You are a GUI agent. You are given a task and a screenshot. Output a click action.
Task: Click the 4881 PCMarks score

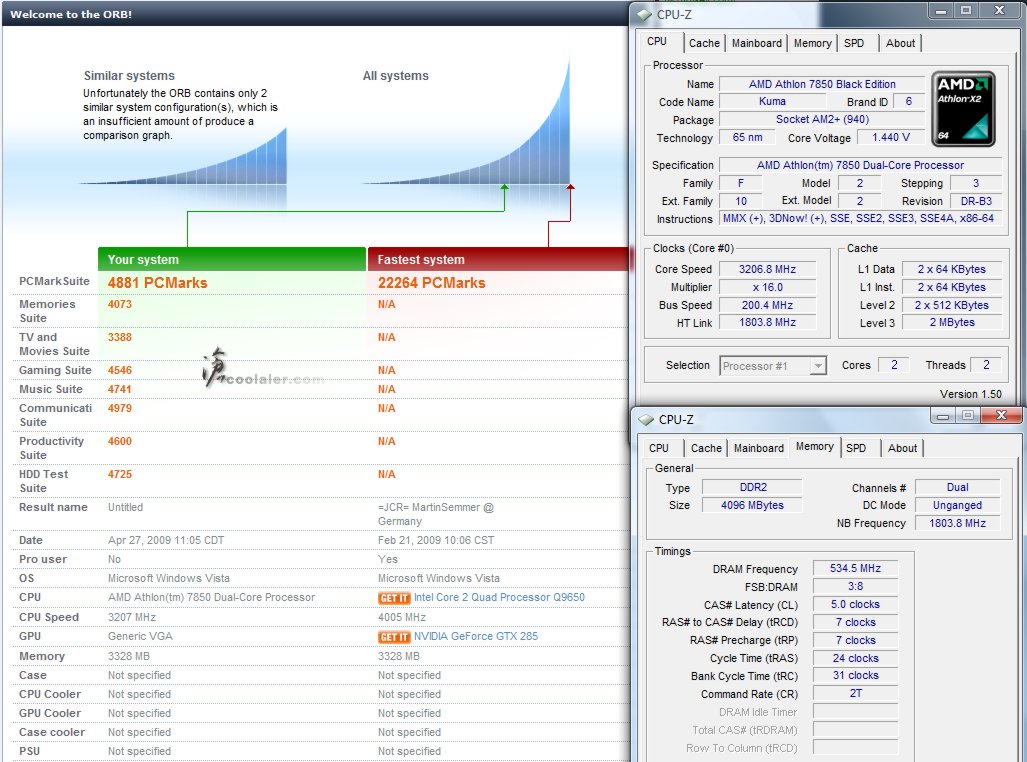pos(157,283)
